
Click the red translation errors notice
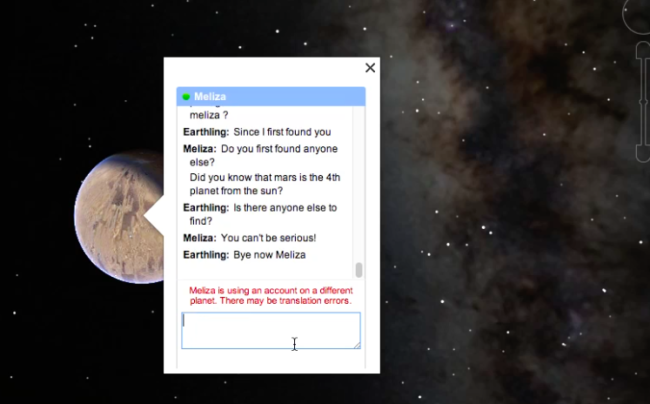(x=270, y=295)
